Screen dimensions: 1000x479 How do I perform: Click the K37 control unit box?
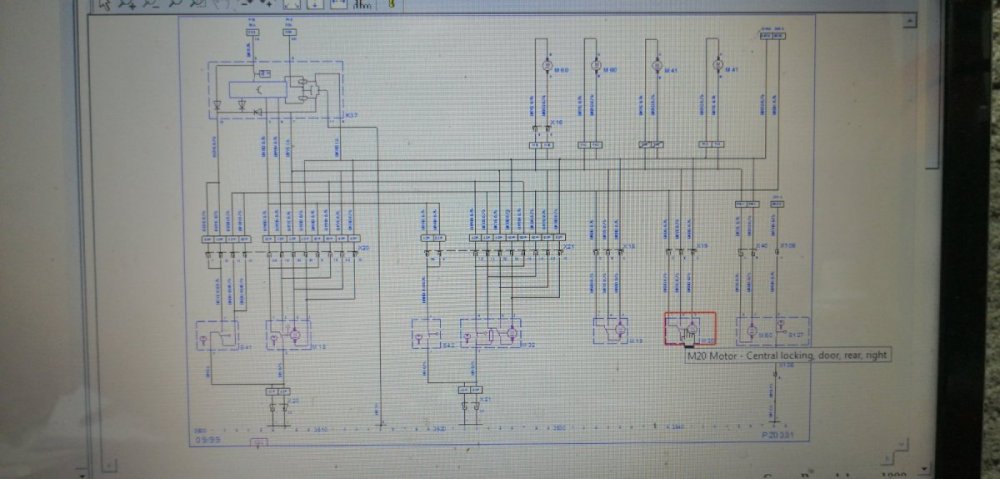point(276,90)
